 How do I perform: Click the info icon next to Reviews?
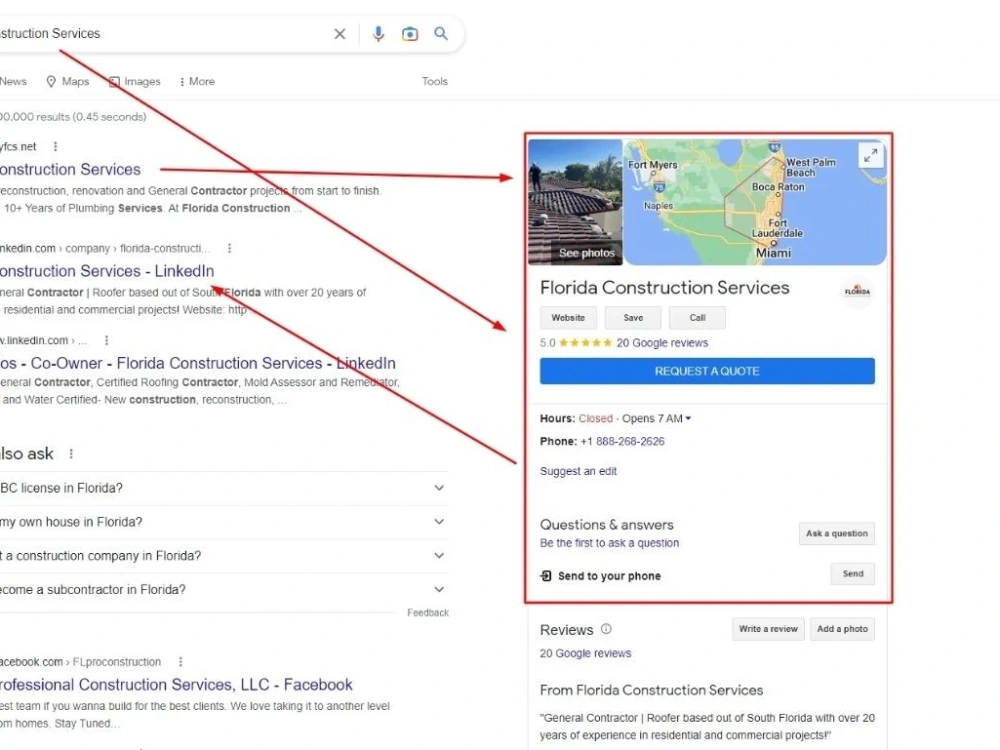point(606,629)
